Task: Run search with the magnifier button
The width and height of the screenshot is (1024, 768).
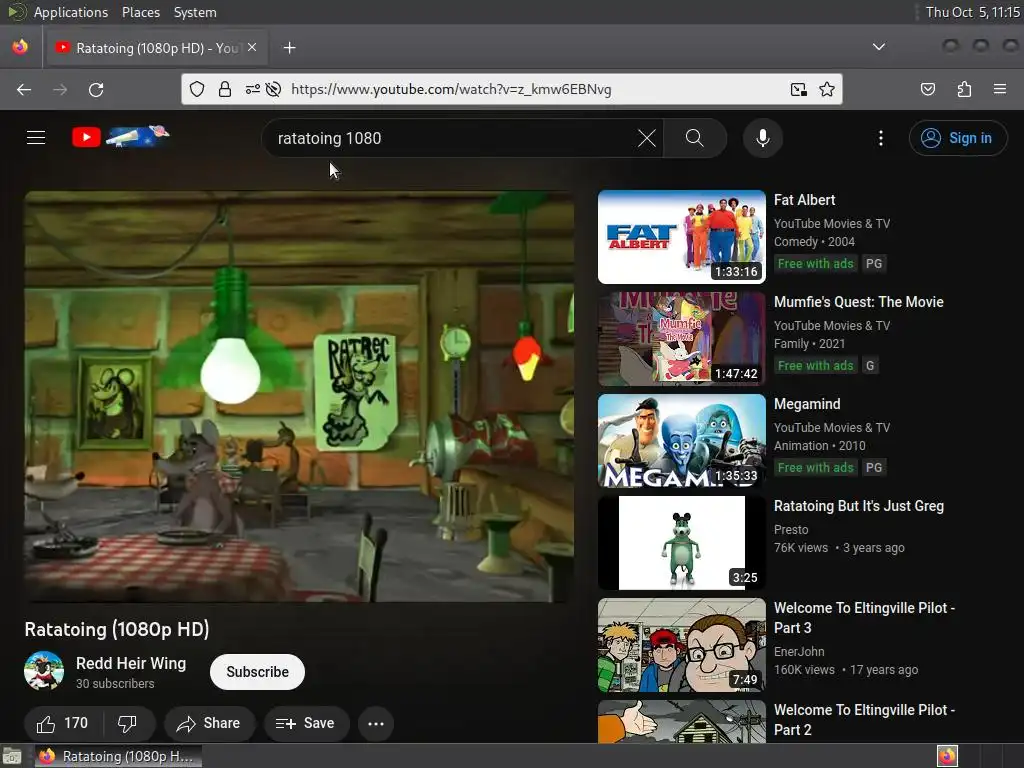Action: pos(695,138)
